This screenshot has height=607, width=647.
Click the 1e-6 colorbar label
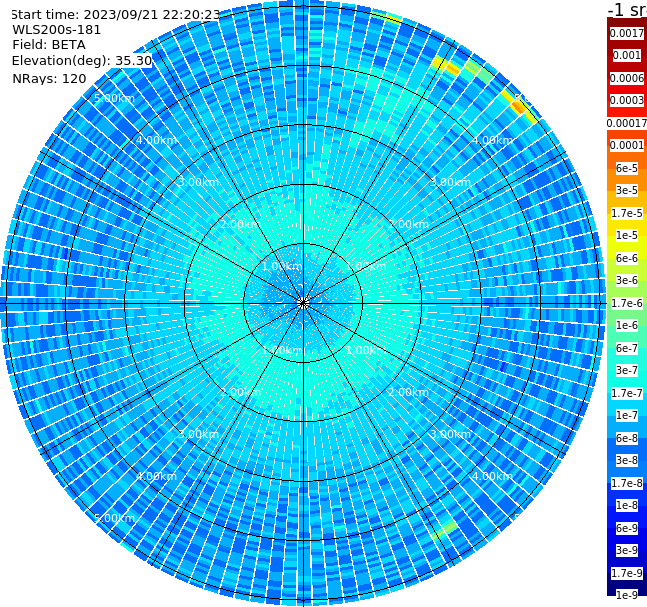[x=627, y=325]
